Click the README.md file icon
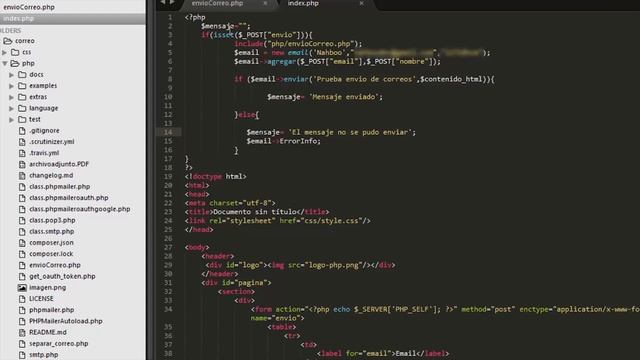 tap(22, 332)
